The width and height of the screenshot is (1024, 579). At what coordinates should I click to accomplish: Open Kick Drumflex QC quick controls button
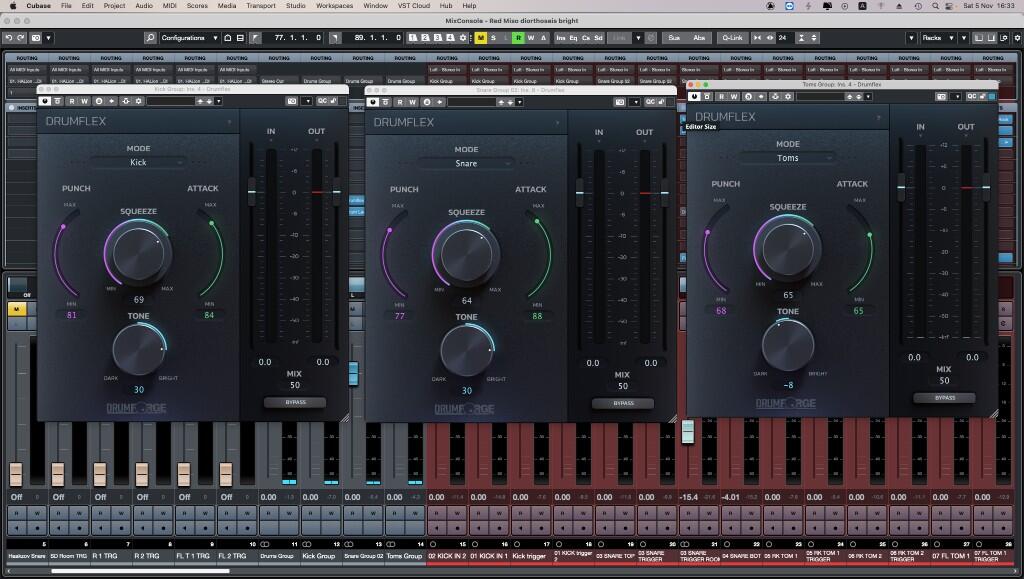pyautogui.click(x=322, y=101)
